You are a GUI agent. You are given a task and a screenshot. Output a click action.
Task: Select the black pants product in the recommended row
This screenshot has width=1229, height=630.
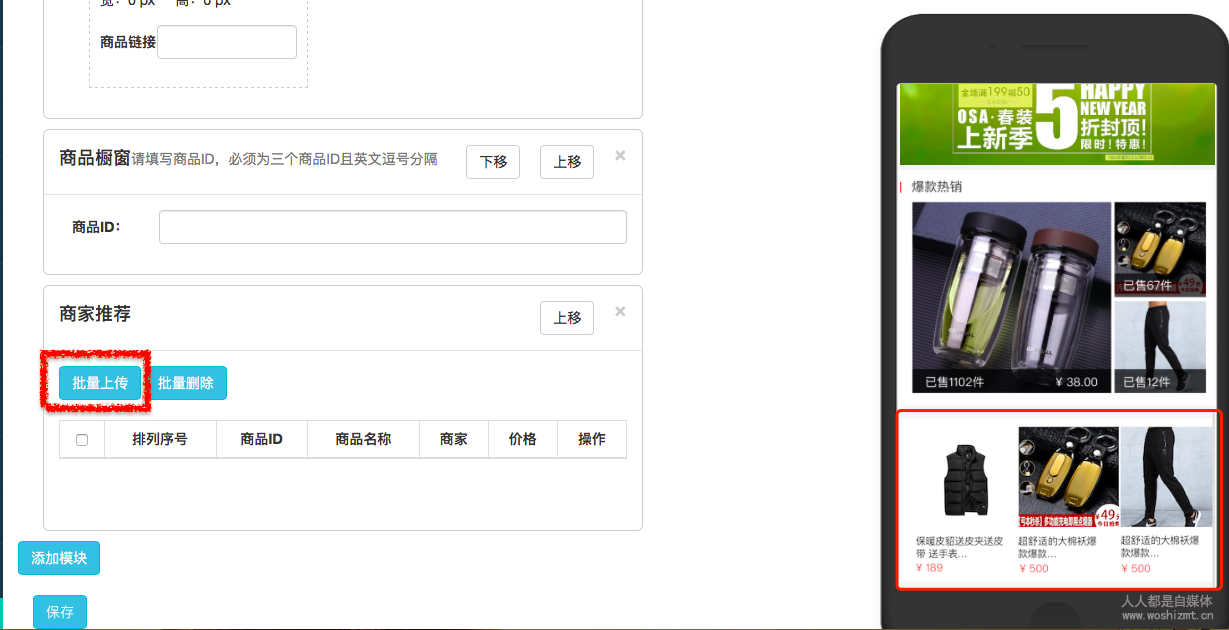point(1166,478)
